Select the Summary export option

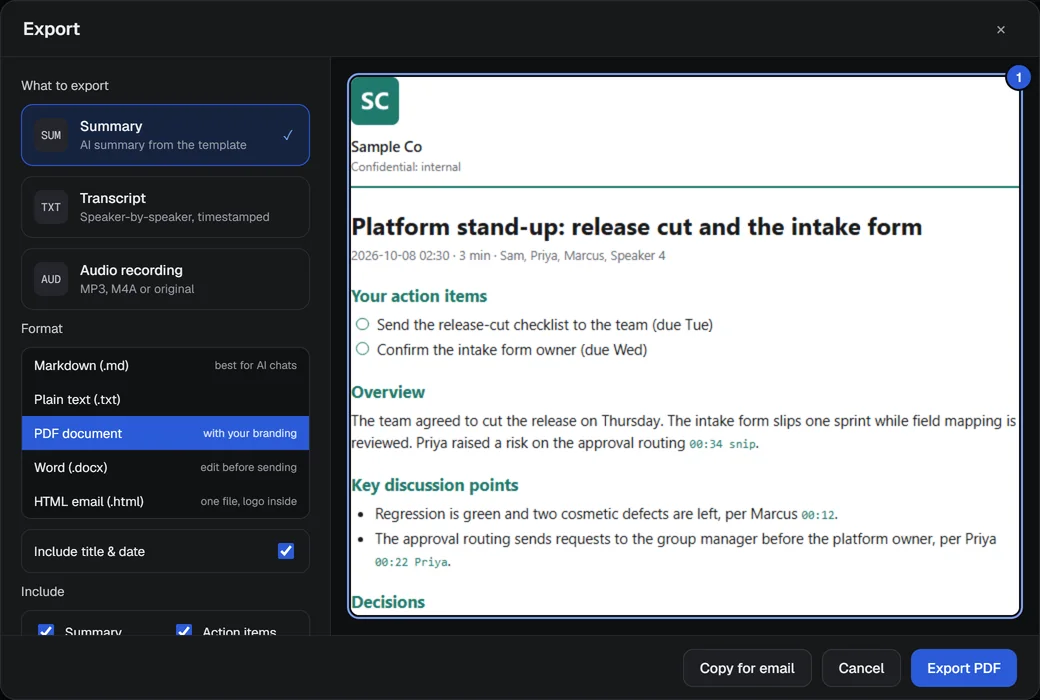click(165, 135)
